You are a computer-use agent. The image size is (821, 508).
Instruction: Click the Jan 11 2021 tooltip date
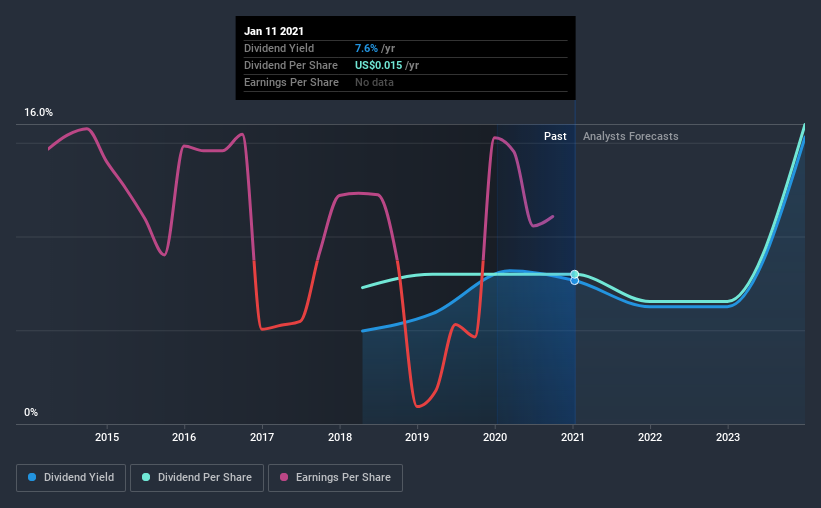[274, 31]
